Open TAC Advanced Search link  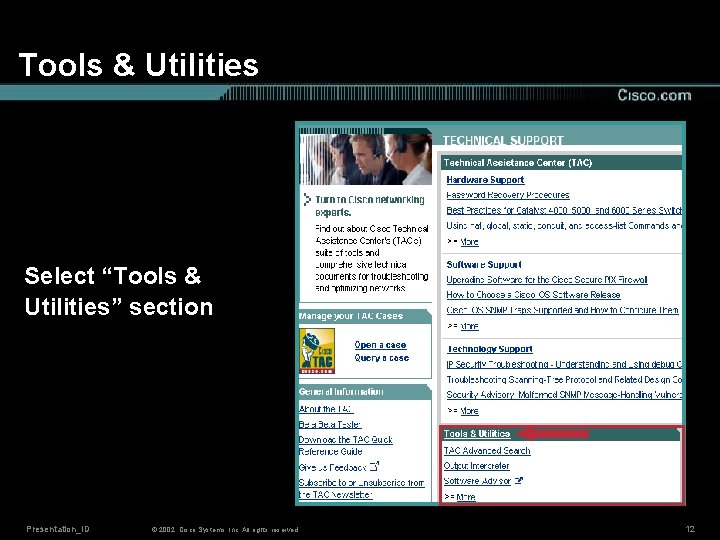pos(487,450)
